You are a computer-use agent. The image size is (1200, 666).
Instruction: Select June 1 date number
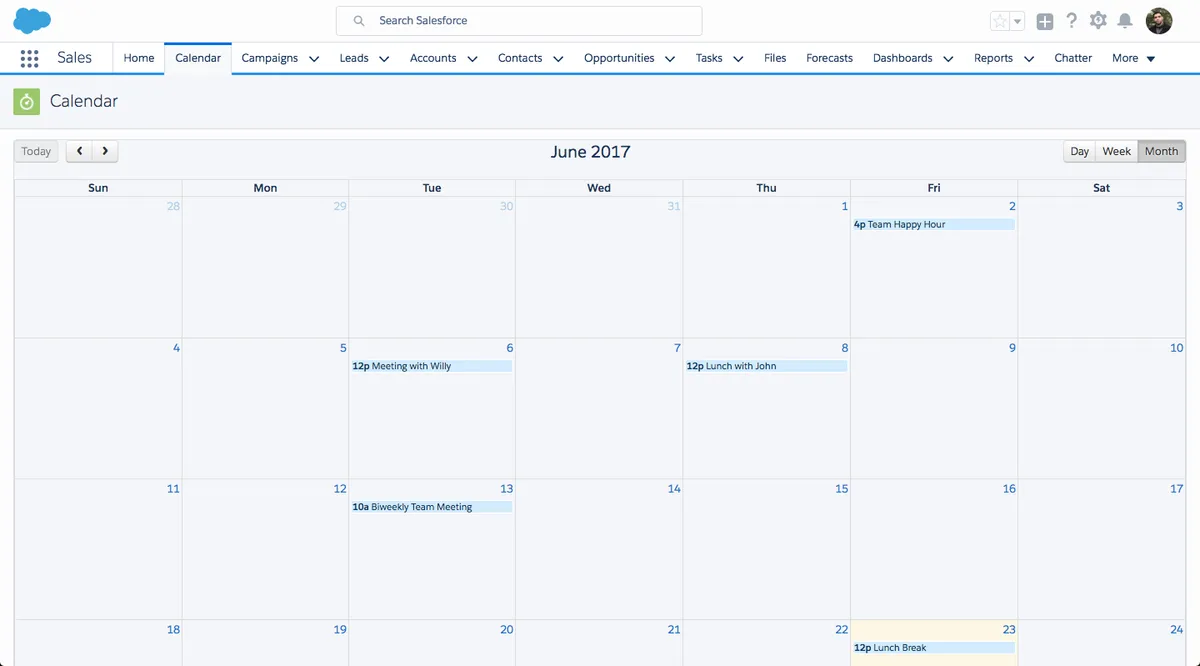coord(844,206)
